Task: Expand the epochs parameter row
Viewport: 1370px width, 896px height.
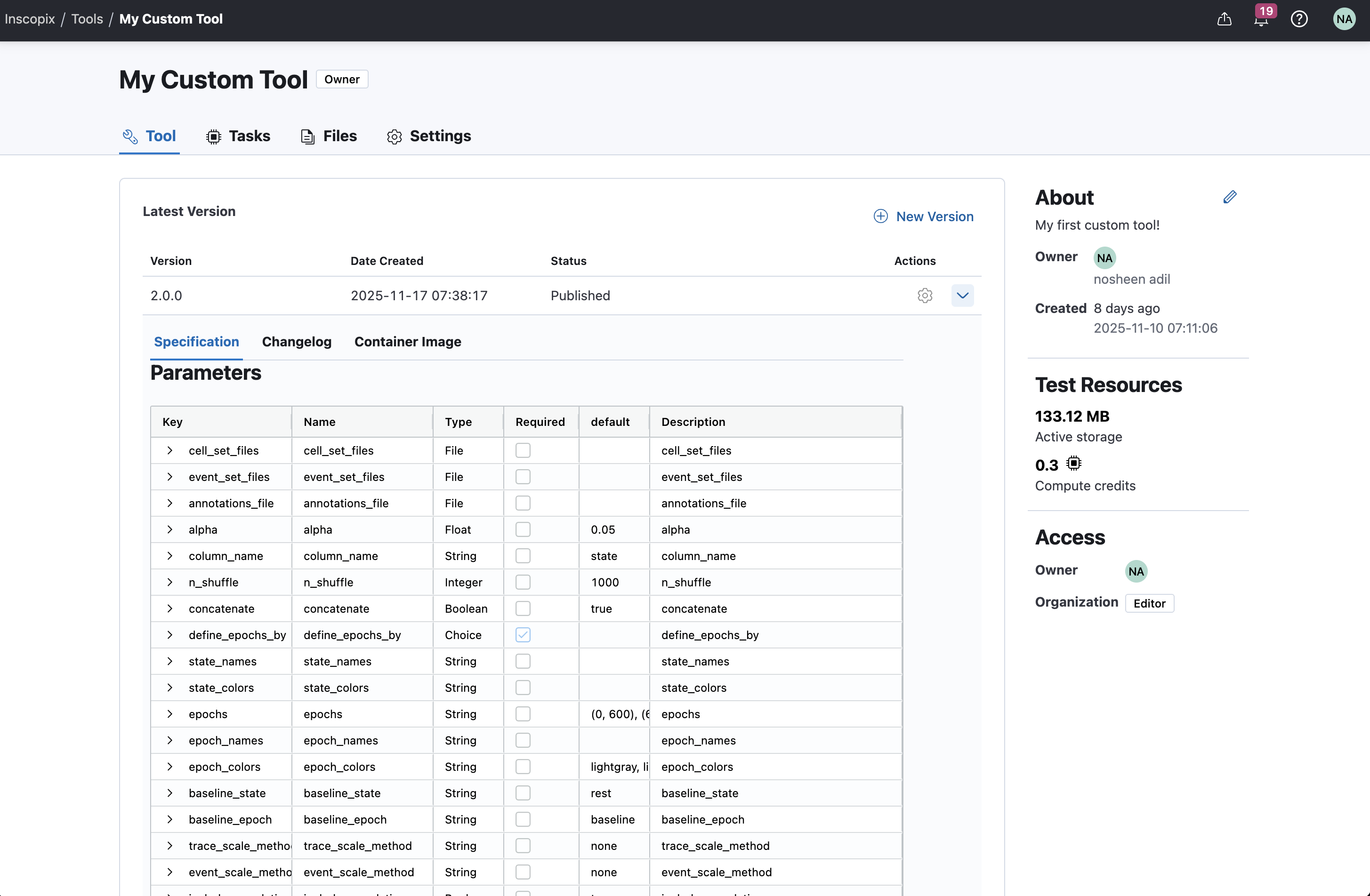Action: [170, 713]
